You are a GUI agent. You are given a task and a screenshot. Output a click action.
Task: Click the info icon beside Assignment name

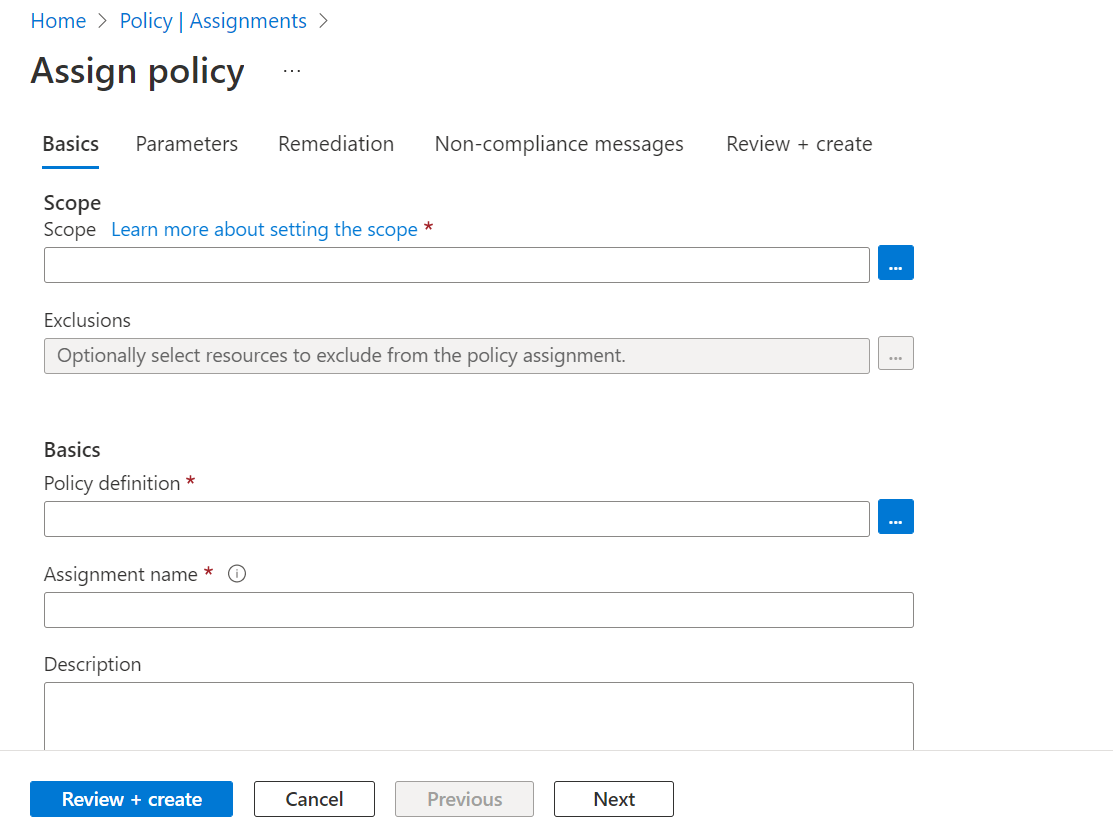(237, 573)
